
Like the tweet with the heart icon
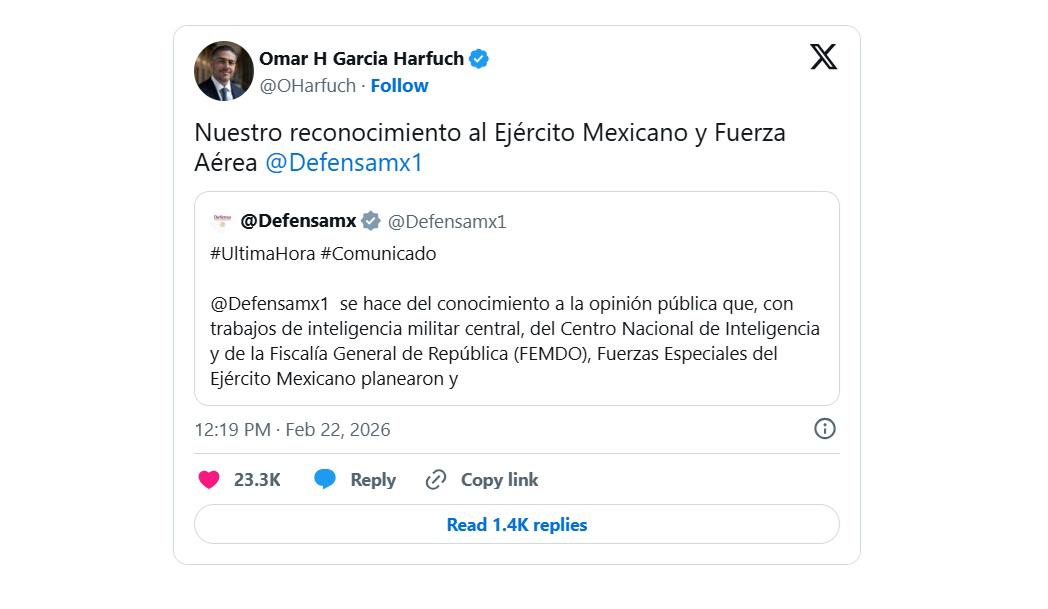pyautogui.click(x=209, y=480)
